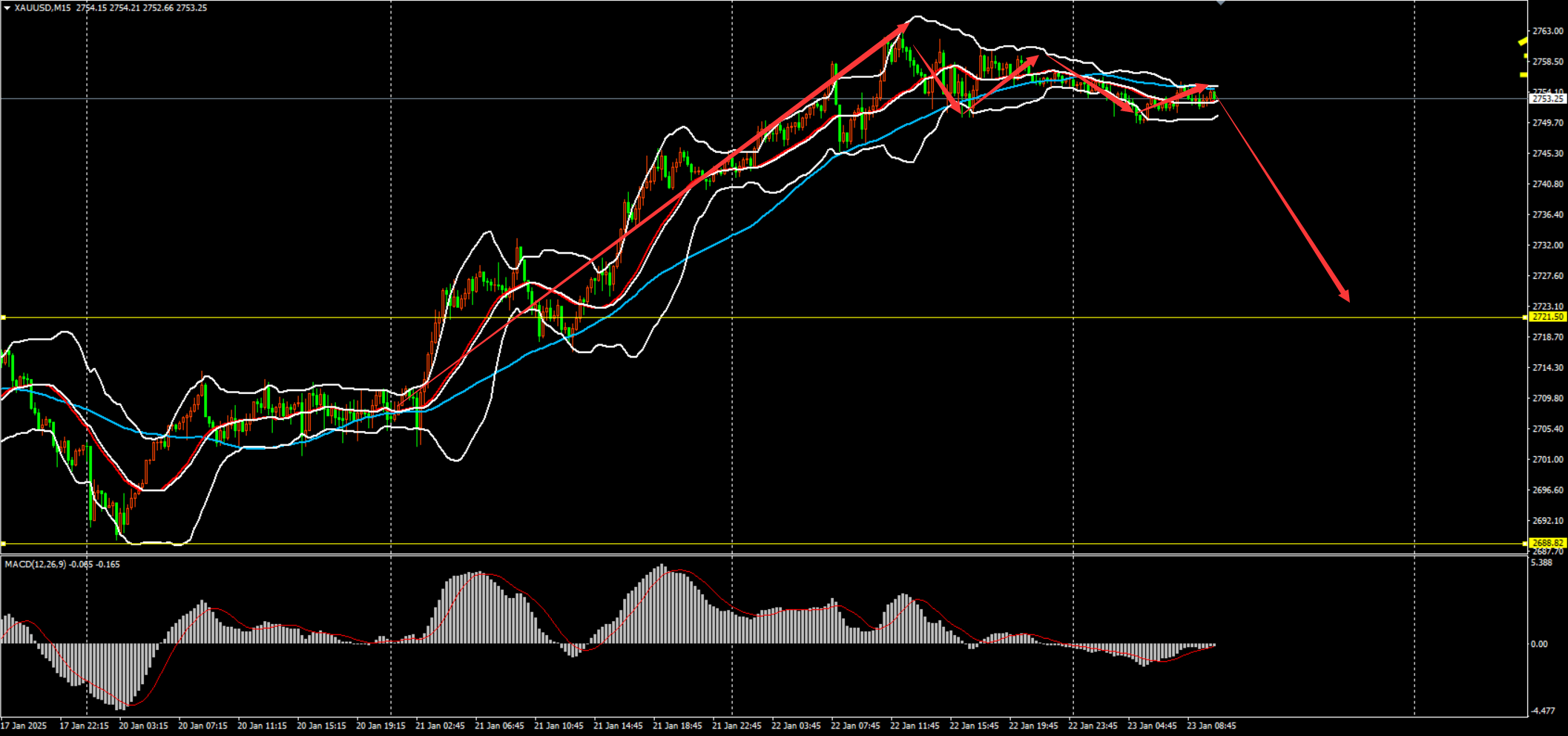
Task: Click the 2745.30 price scale value
Action: (x=1548, y=154)
